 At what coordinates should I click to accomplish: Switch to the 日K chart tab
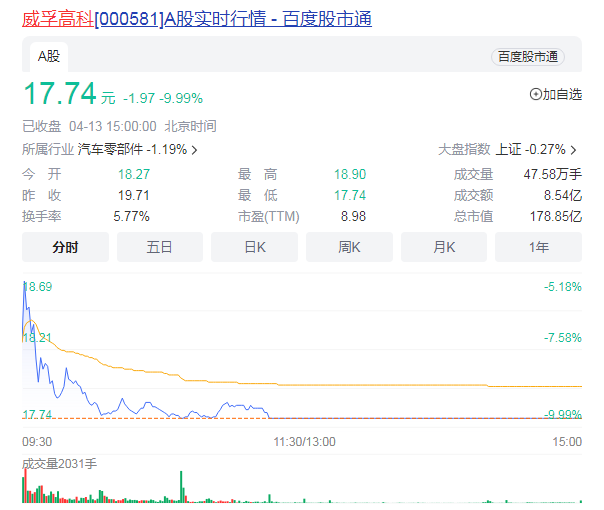(x=254, y=247)
